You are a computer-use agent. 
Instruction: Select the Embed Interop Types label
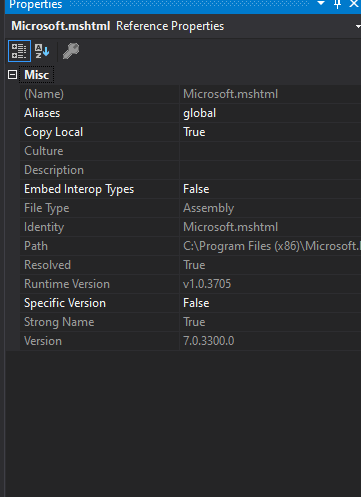click(x=79, y=189)
